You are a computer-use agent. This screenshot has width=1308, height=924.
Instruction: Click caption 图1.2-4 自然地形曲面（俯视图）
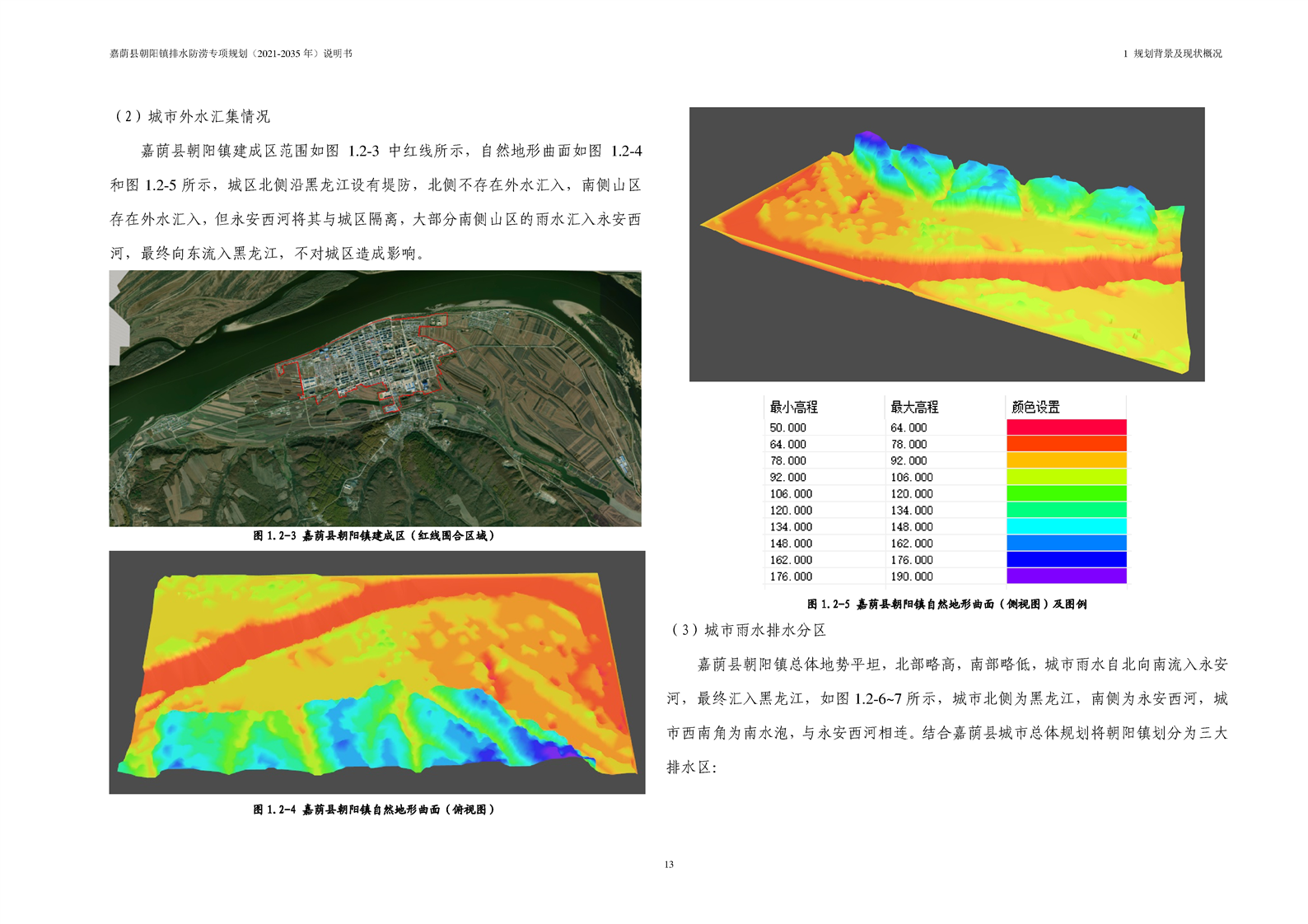374,810
